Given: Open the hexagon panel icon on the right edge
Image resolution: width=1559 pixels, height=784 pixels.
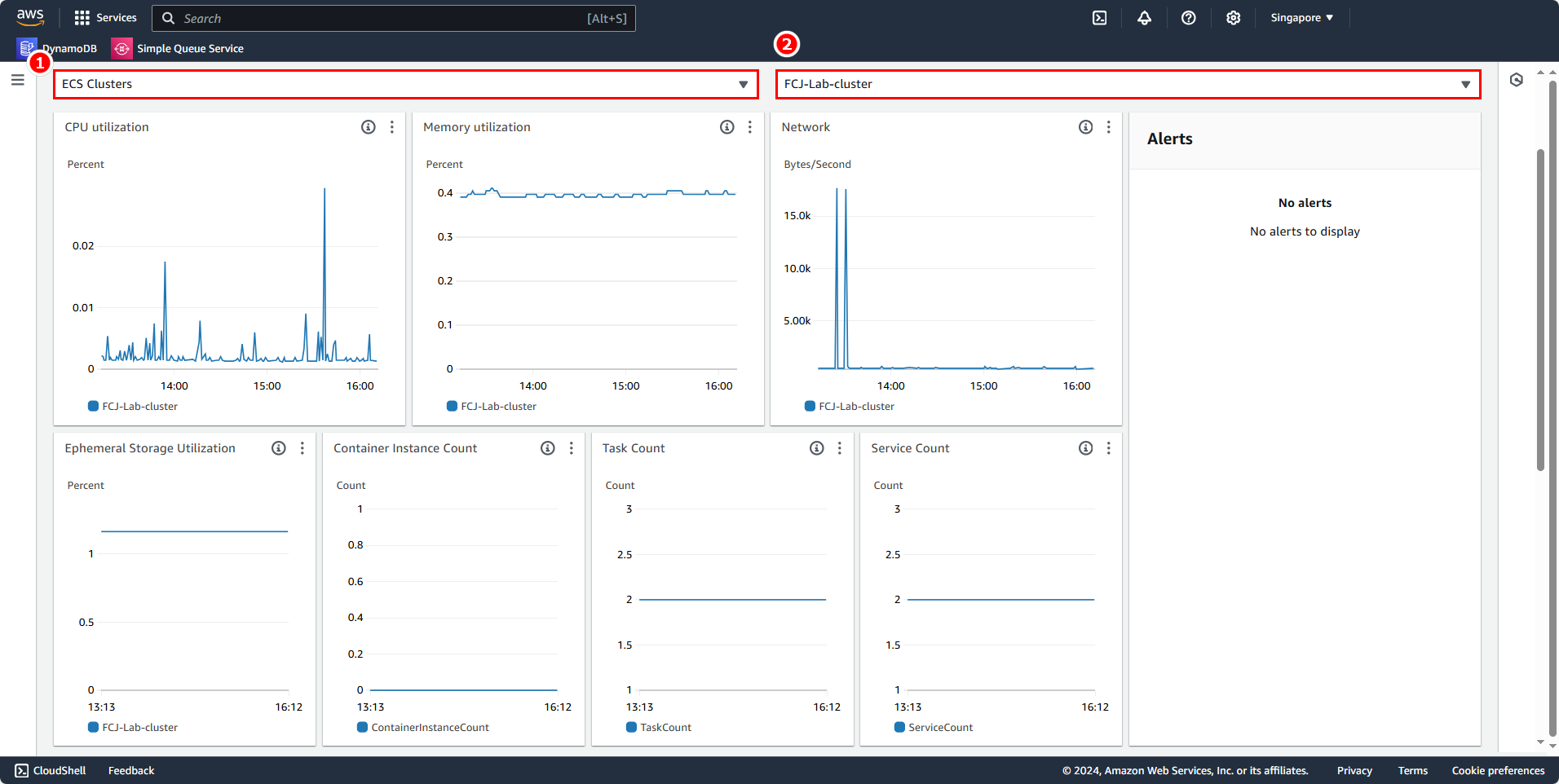Looking at the screenshot, I should [x=1517, y=80].
